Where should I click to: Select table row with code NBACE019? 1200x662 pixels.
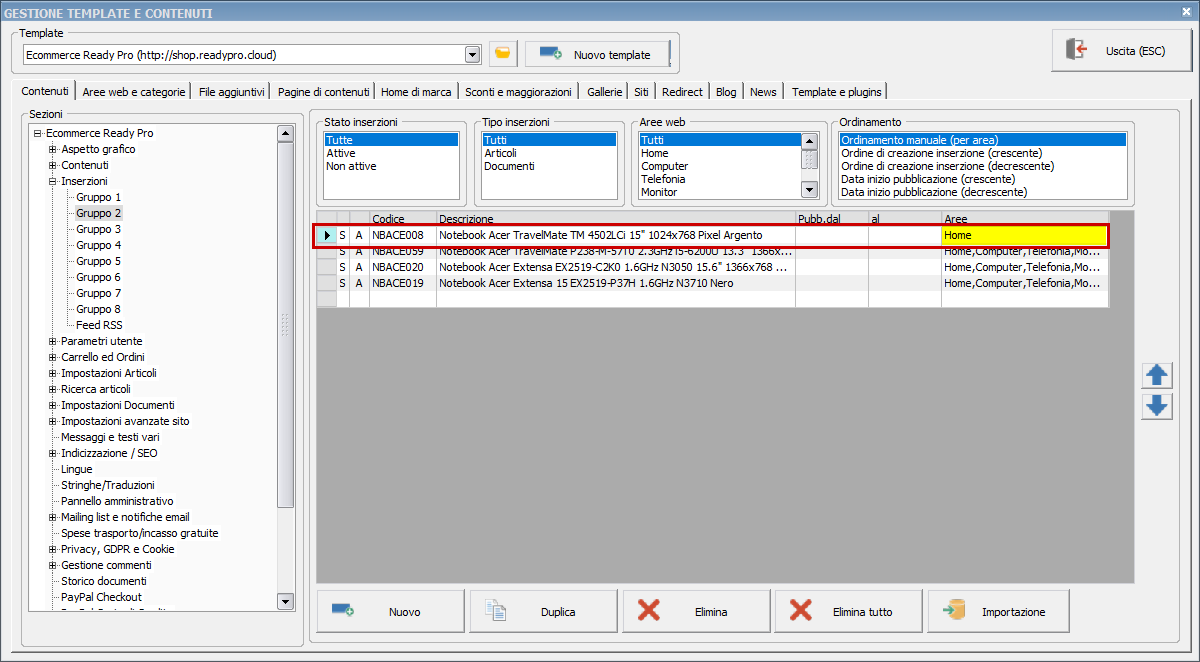pos(713,283)
